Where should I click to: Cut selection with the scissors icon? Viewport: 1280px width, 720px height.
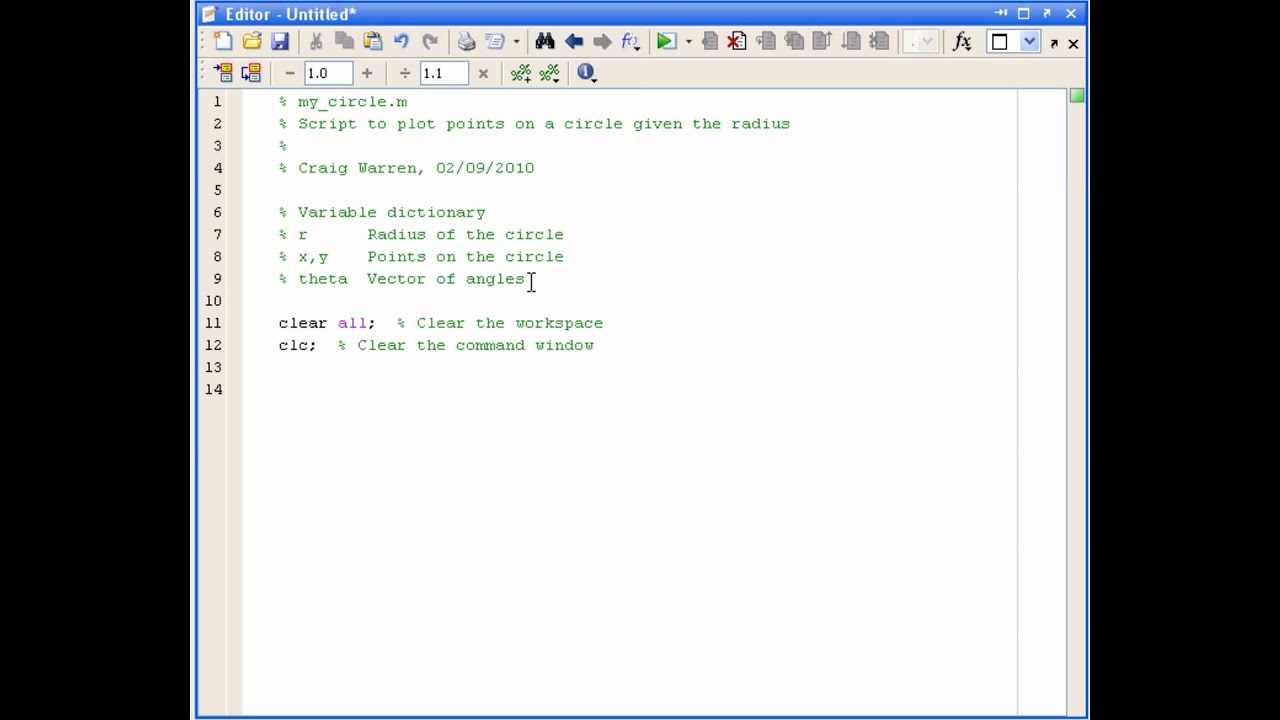click(x=316, y=41)
